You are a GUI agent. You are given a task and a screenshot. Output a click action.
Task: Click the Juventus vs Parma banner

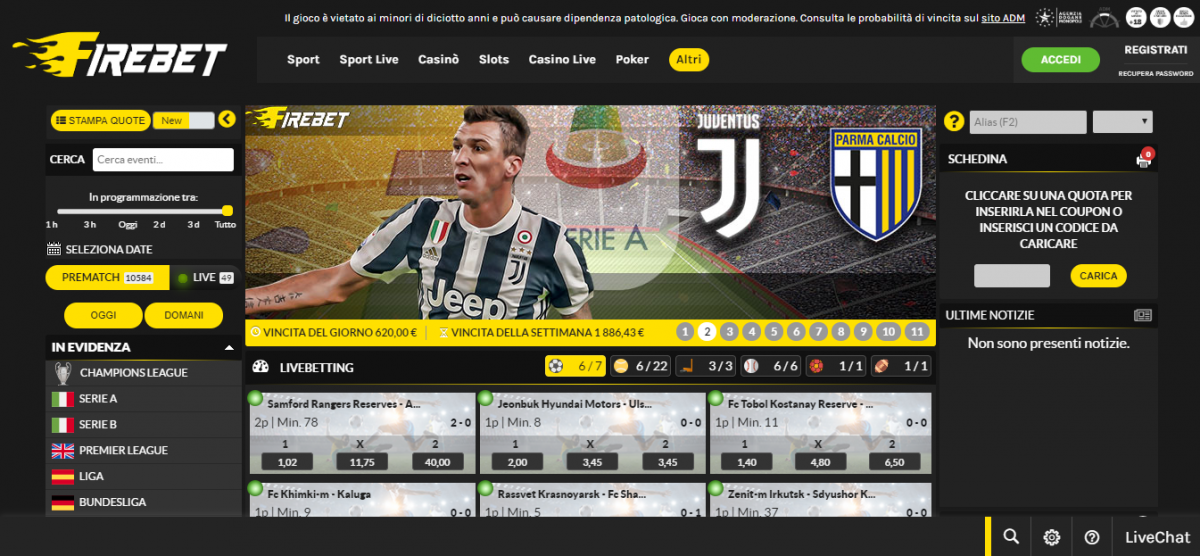pyautogui.click(x=591, y=212)
